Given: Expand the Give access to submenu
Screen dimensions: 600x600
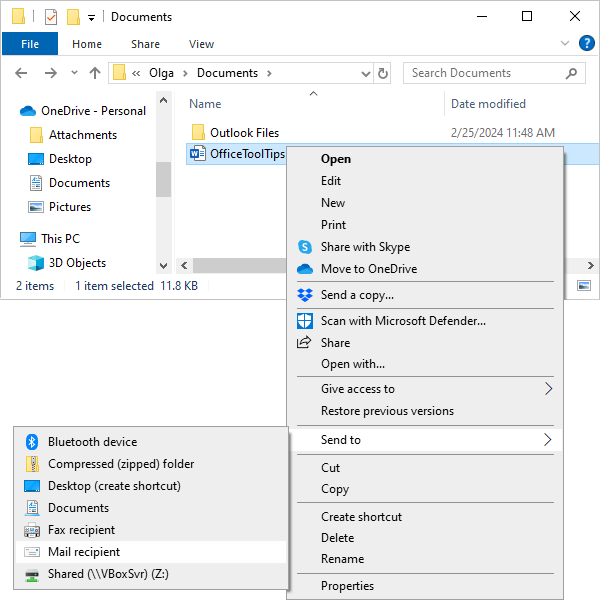Looking at the screenshot, I should coord(425,389).
